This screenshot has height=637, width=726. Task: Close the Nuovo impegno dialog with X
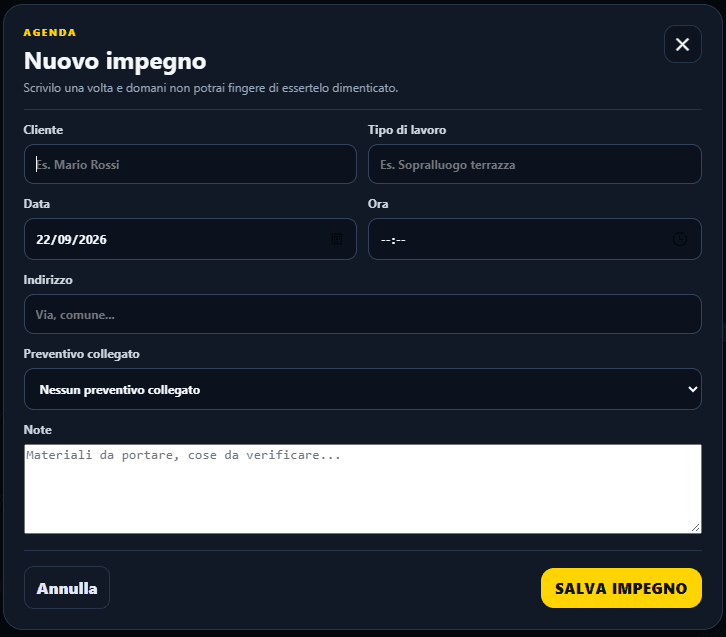(x=682, y=44)
